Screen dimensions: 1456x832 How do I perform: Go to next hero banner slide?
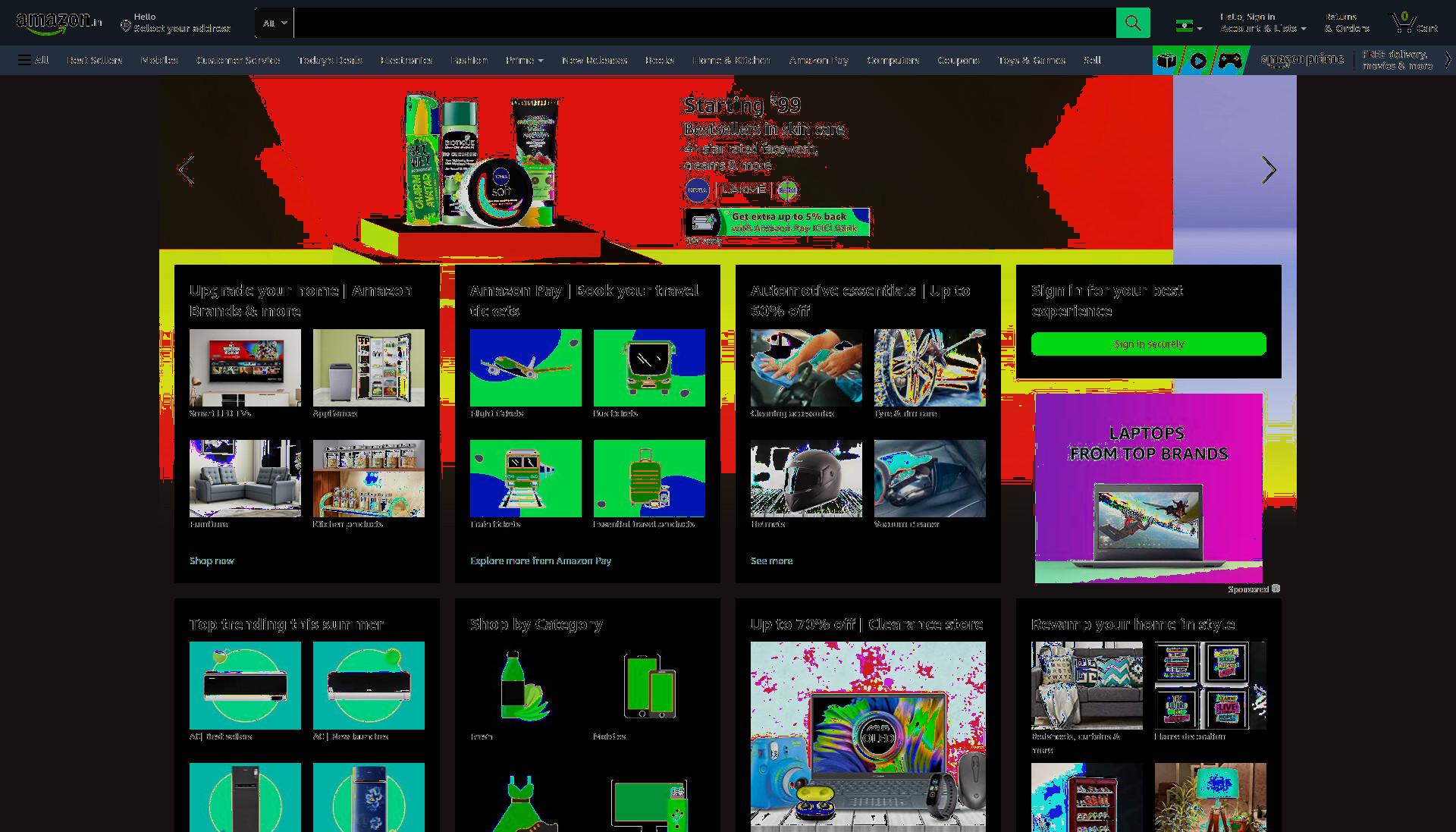1269,170
